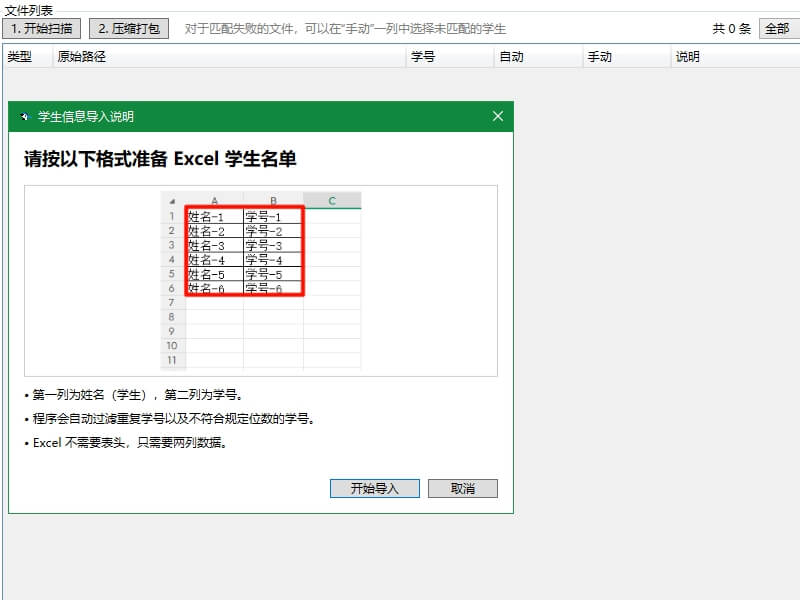Select column B header in the Excel preview
800x600 pixels.
point(272,200)
